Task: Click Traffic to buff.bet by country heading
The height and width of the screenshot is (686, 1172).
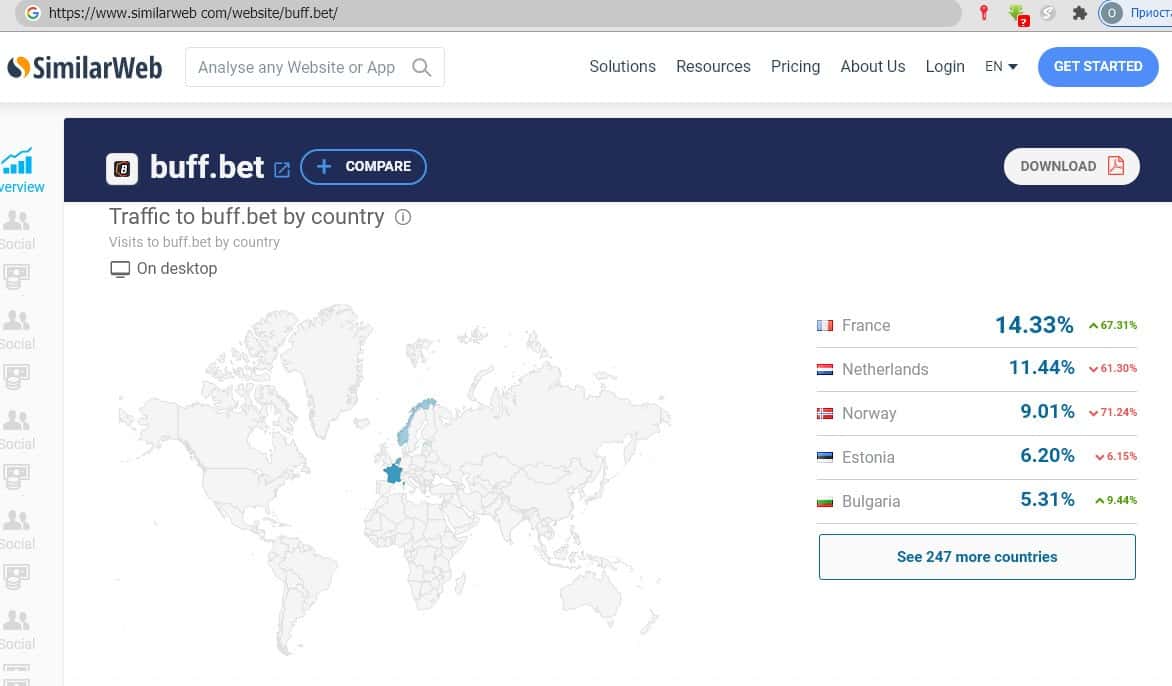Action: coord(247,217)
